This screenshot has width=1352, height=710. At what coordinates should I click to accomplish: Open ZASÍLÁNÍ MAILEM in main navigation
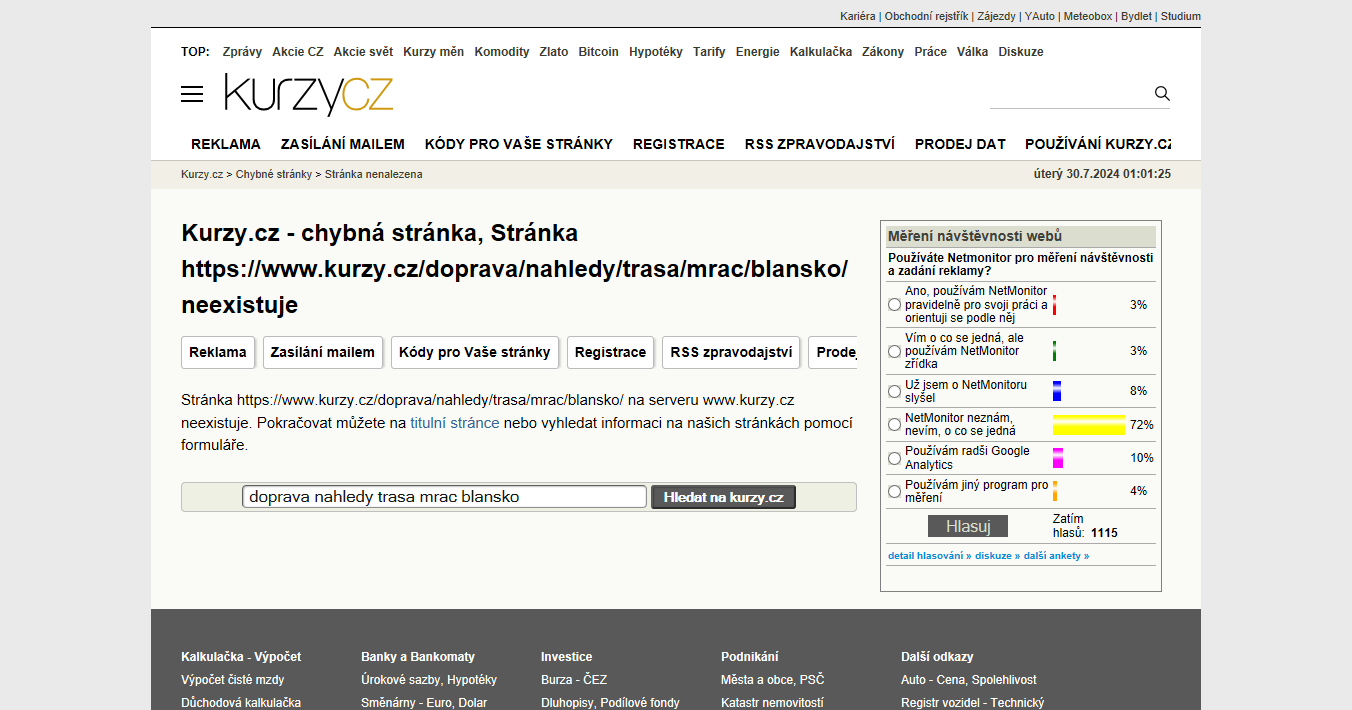343,144
